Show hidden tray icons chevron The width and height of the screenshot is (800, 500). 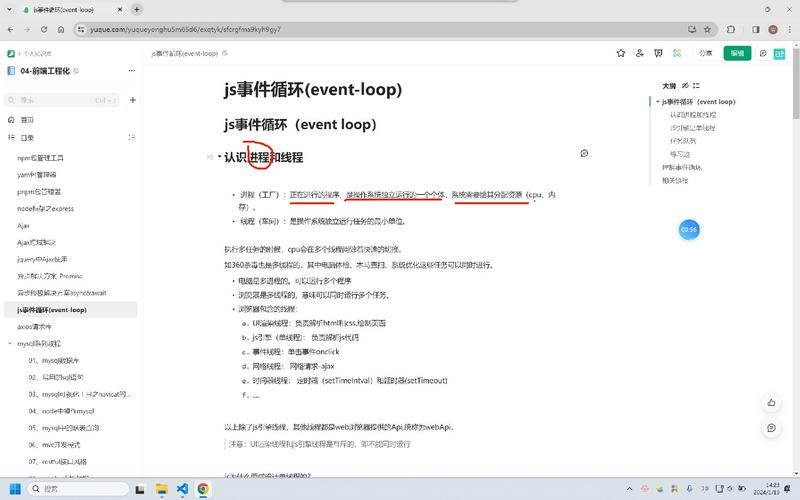click(629, 489)
